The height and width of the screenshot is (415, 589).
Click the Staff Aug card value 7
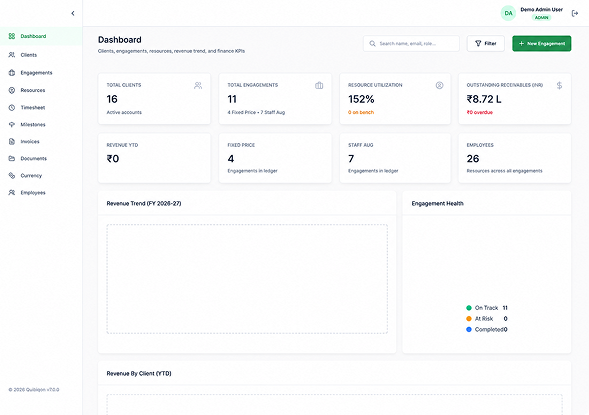pyautogui.click(x=351, y=159)
